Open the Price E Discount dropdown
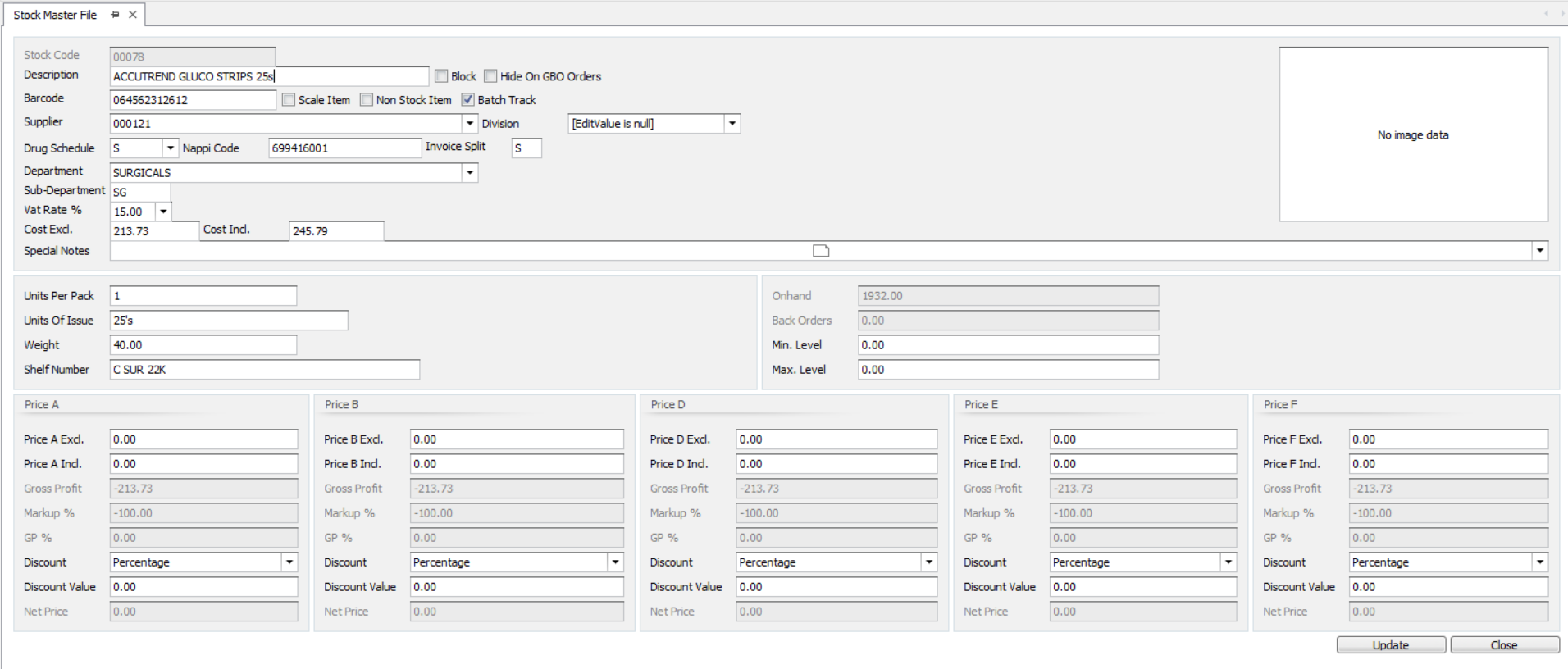The height and width of the screenshot is (669, 1568). pyautogui.click(x=1228, y=562)
